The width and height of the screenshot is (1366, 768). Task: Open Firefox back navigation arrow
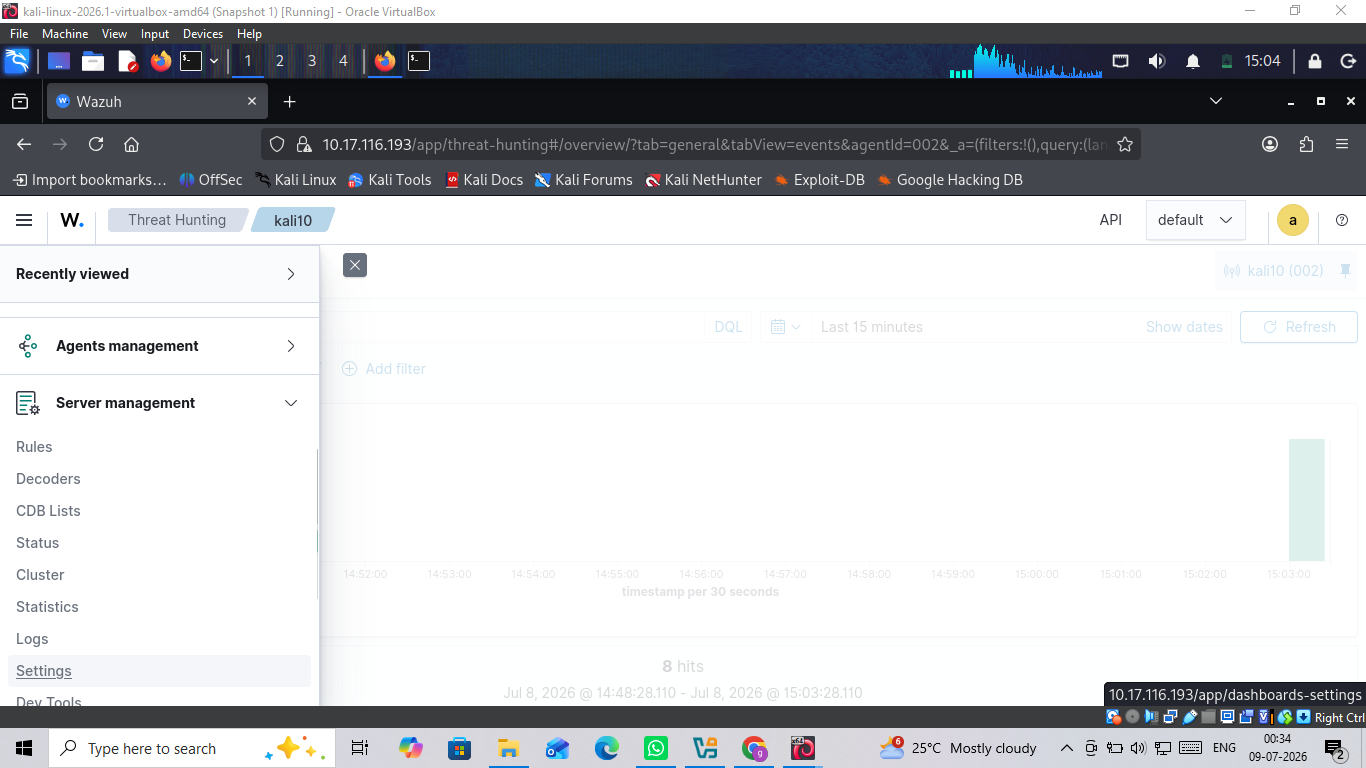pos(24,144)
